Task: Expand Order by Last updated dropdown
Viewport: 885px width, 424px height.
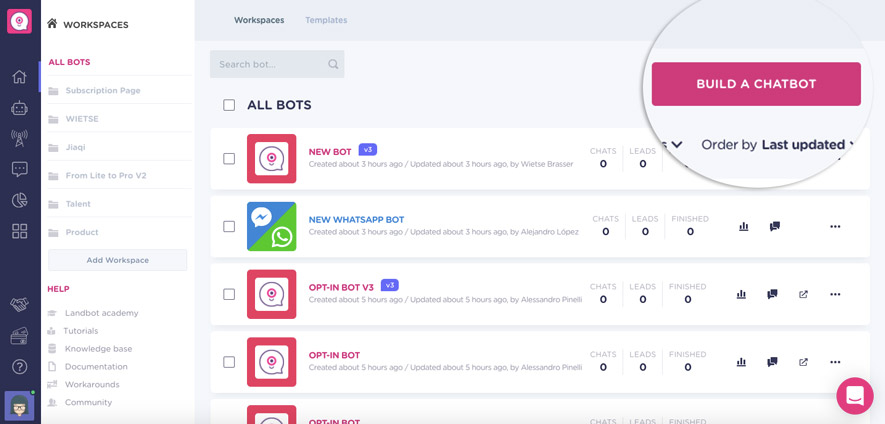Action: coord(778,145)
